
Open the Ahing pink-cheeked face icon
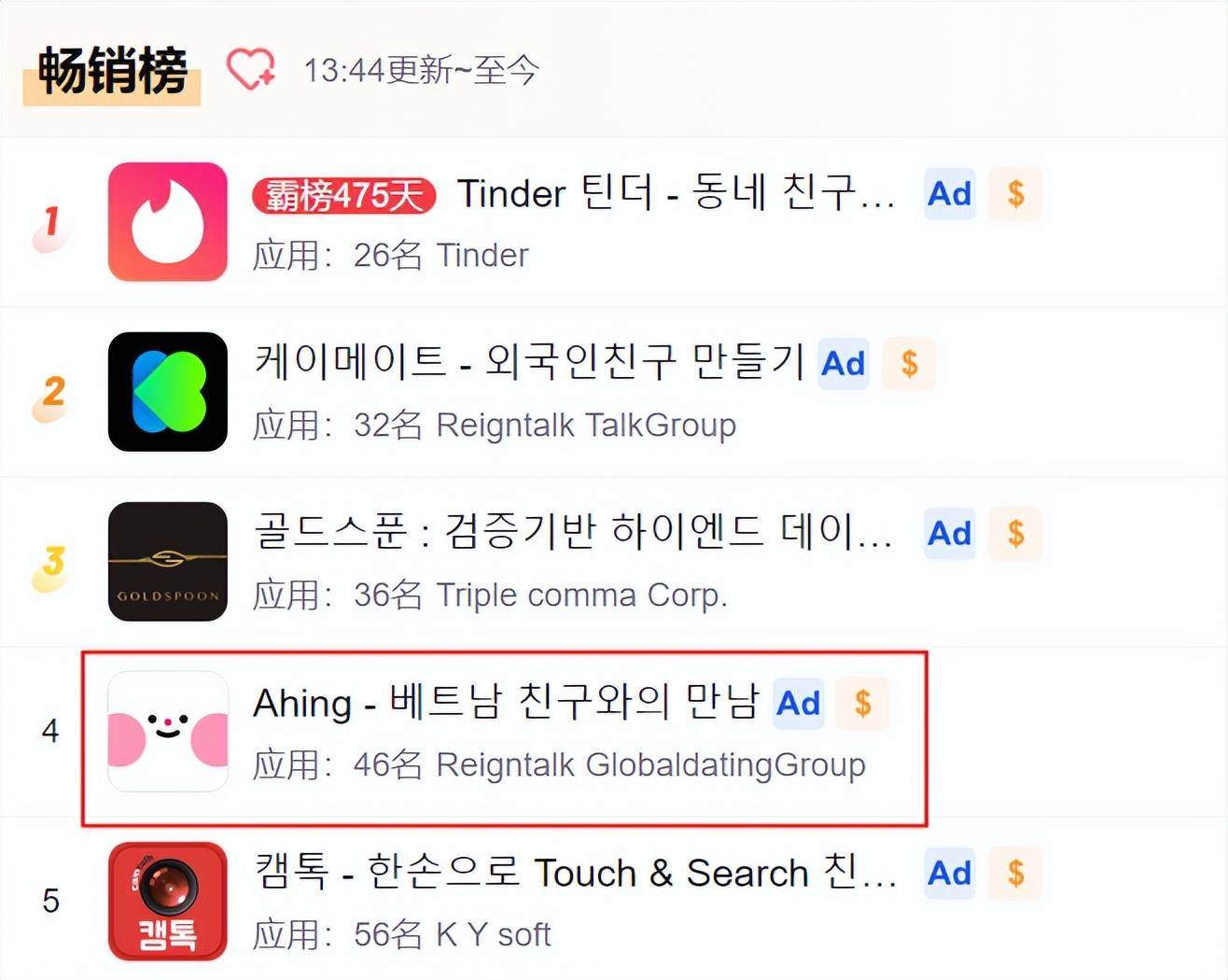click(168, 732)
